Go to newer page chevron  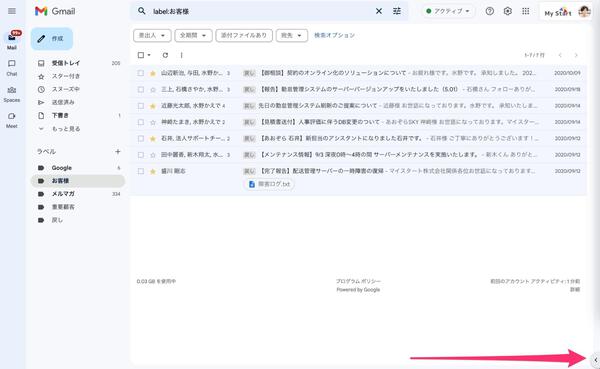560,55
